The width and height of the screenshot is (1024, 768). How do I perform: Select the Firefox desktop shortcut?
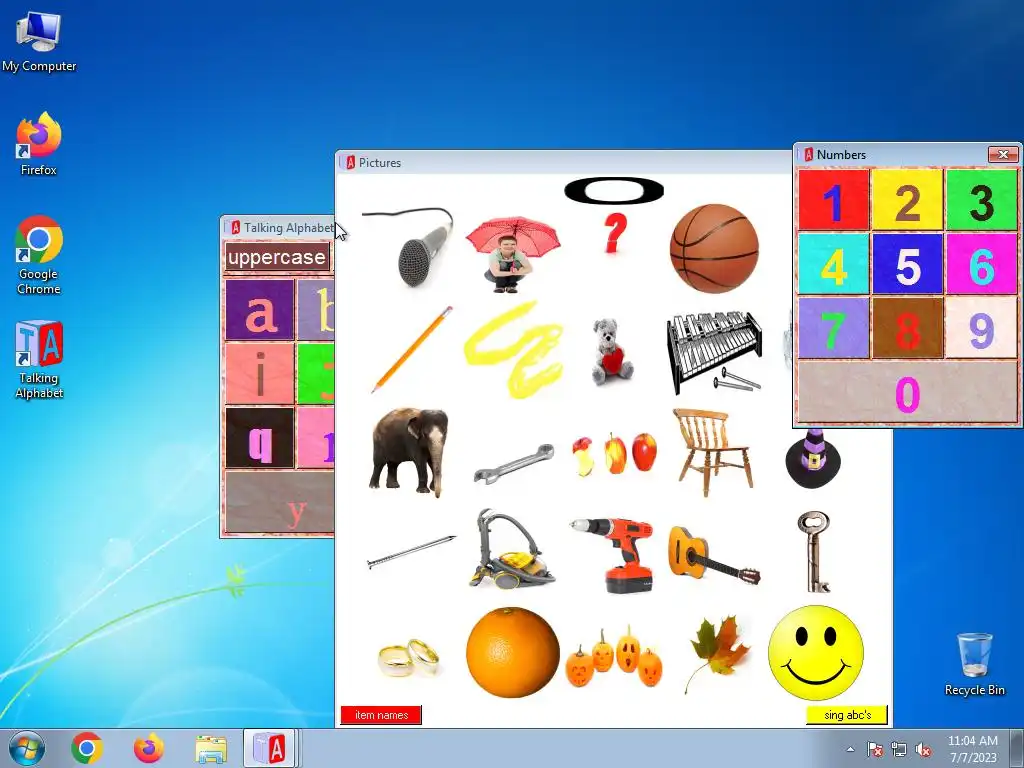point(39,144)
